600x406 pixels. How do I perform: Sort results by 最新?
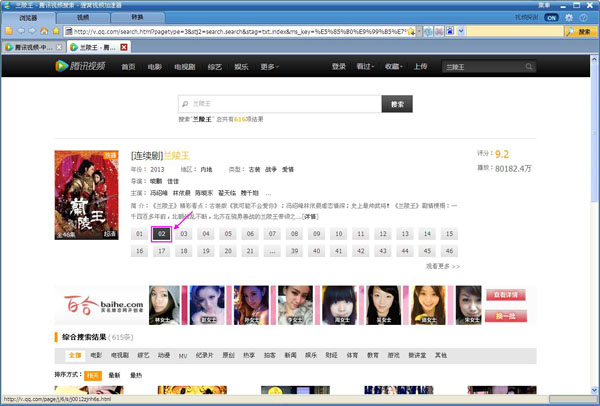click(x=114, y=375)
